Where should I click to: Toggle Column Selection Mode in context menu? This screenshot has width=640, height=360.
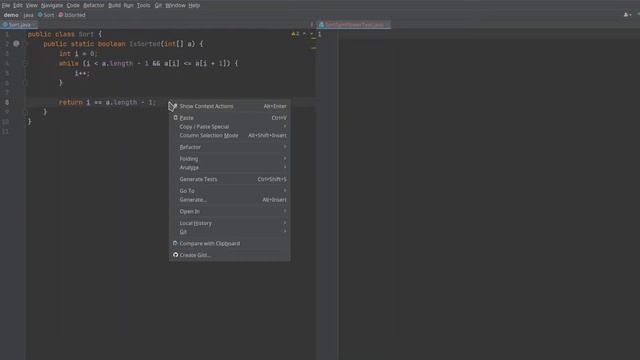230,136
